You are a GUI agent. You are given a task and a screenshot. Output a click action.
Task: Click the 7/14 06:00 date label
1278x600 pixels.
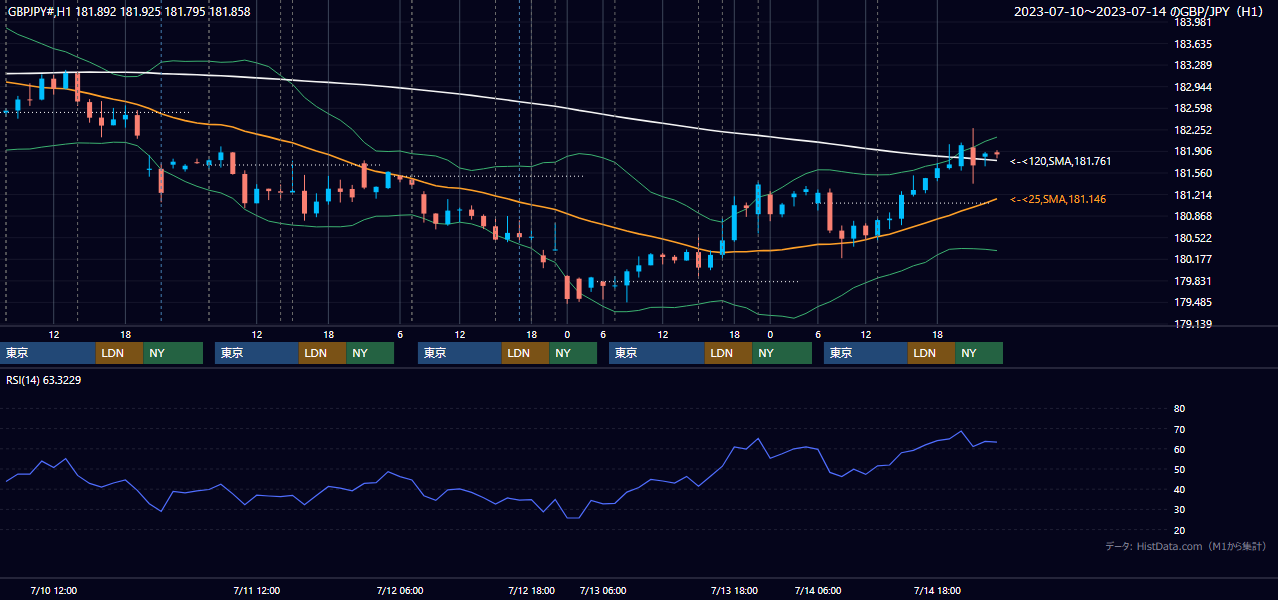pyautogui.click(x=818, y=591)
